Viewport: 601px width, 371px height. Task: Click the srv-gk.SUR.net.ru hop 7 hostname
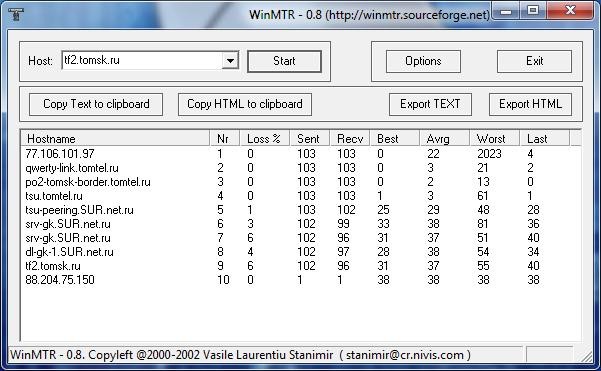(68, 238)
